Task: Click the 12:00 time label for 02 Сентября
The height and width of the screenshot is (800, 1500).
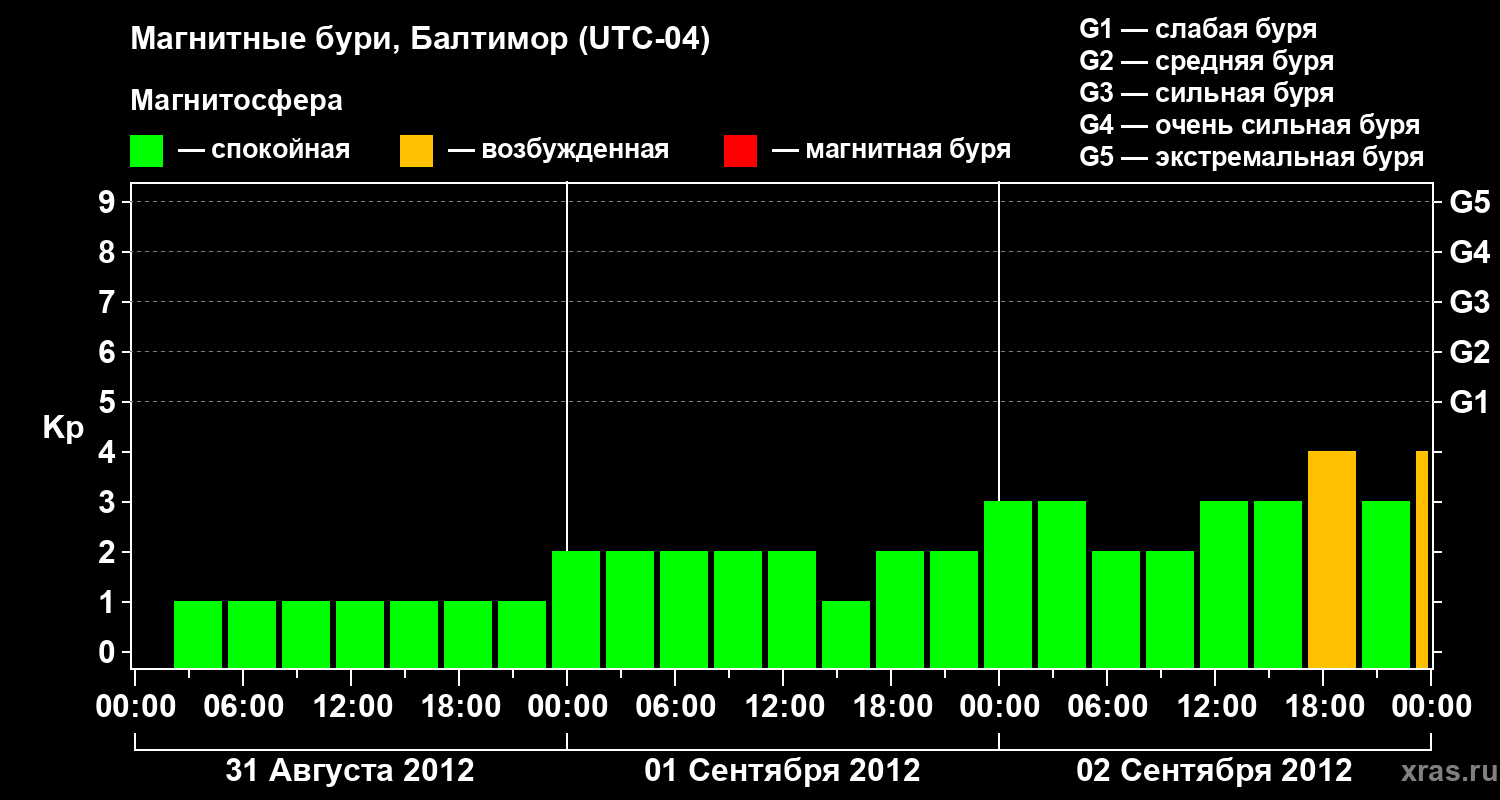Action: [1215, 707]
